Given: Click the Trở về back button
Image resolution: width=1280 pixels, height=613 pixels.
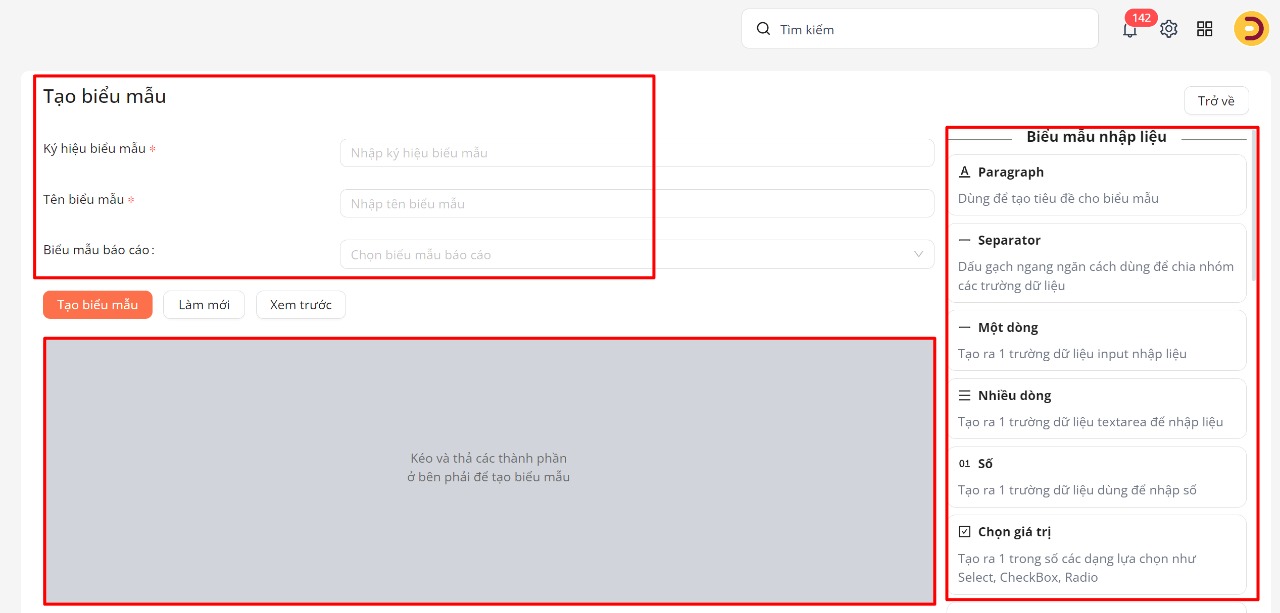Looking at the screenshot, I should tap(1216, 101).
